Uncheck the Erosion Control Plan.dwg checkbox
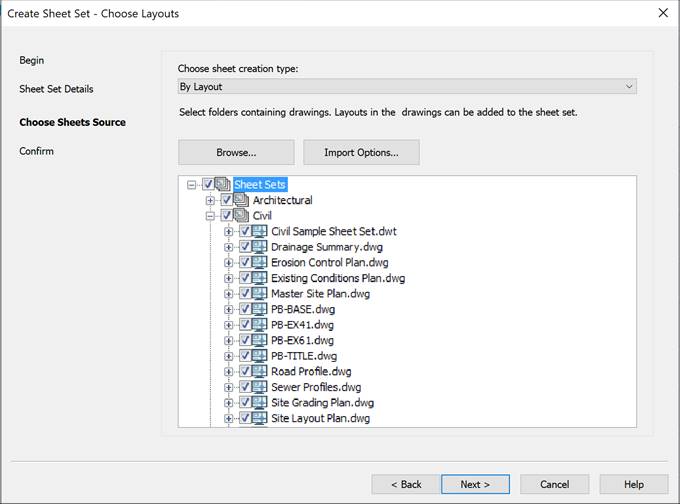Screen dimensions: 680x504 pyautogui.click(x=245, y=263)
